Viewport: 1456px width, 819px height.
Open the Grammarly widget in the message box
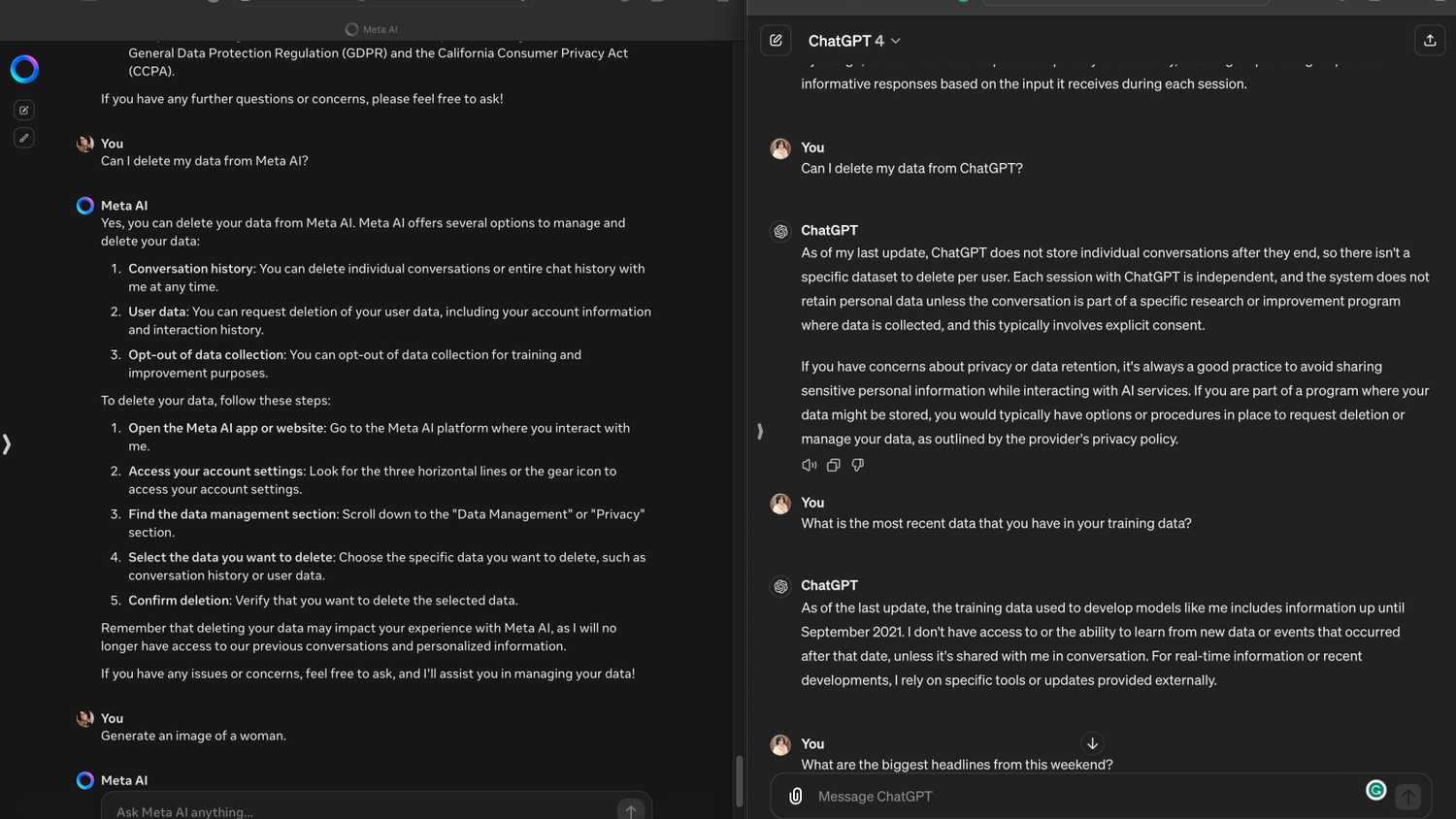[1376, 790]
